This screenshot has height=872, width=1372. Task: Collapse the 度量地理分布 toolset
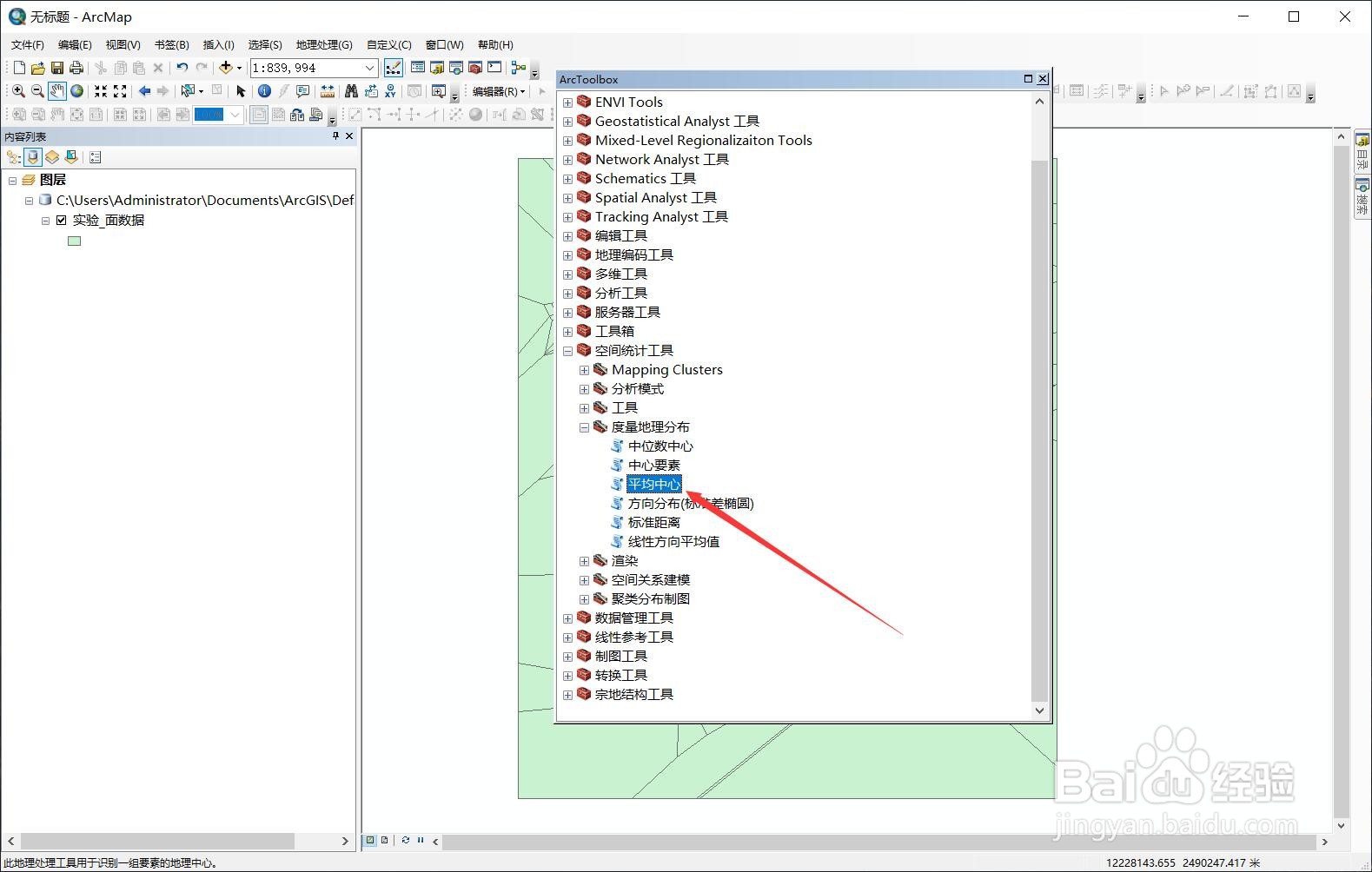click(584, 427)
